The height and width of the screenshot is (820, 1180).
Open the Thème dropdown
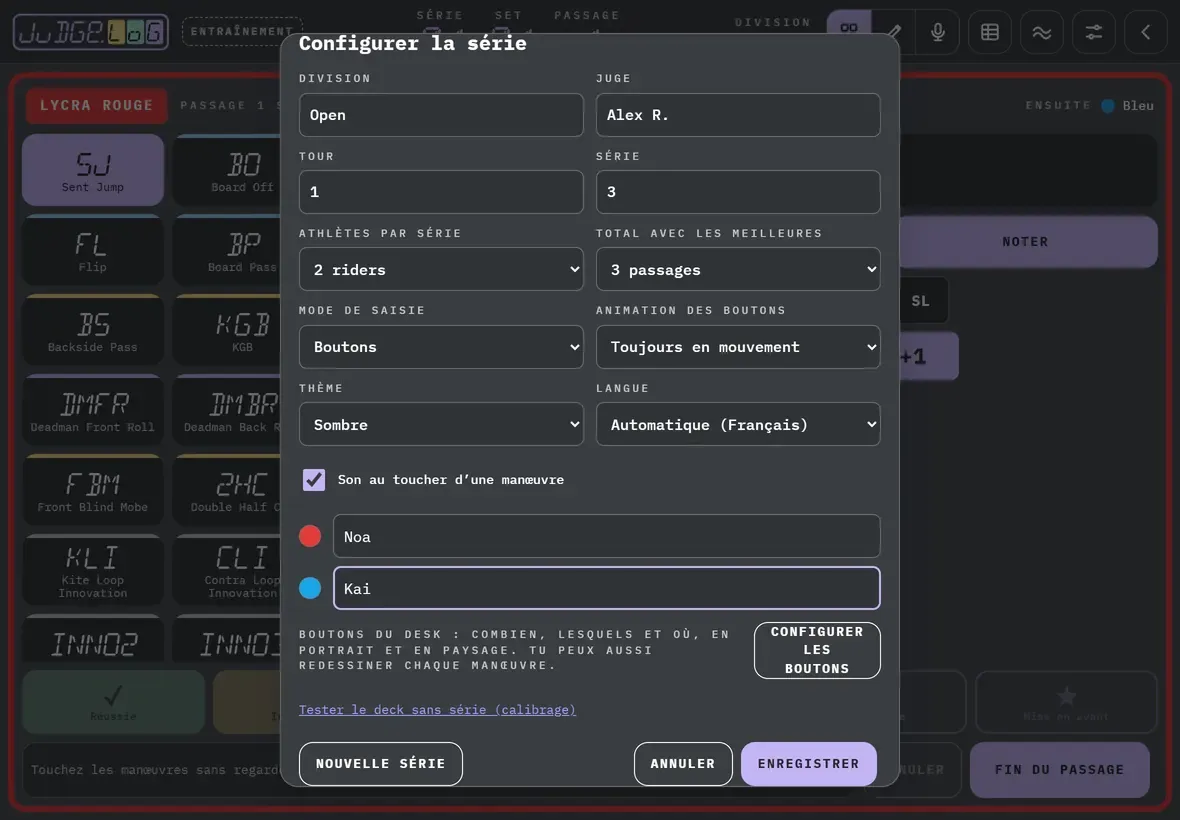[441, 424]
